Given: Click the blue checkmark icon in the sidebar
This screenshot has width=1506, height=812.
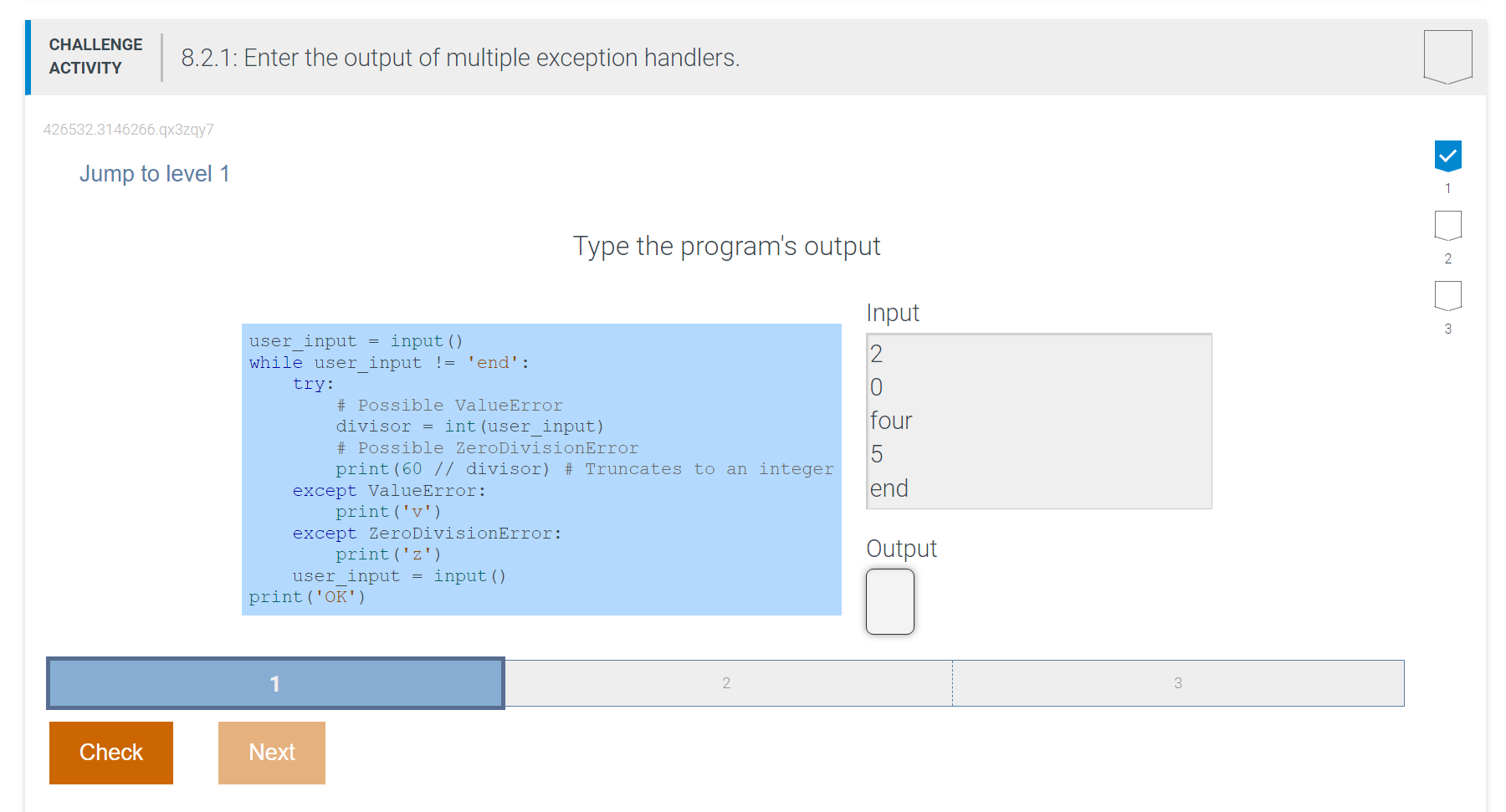Looking at the screenshot, I should click(x=1447, y=155).
